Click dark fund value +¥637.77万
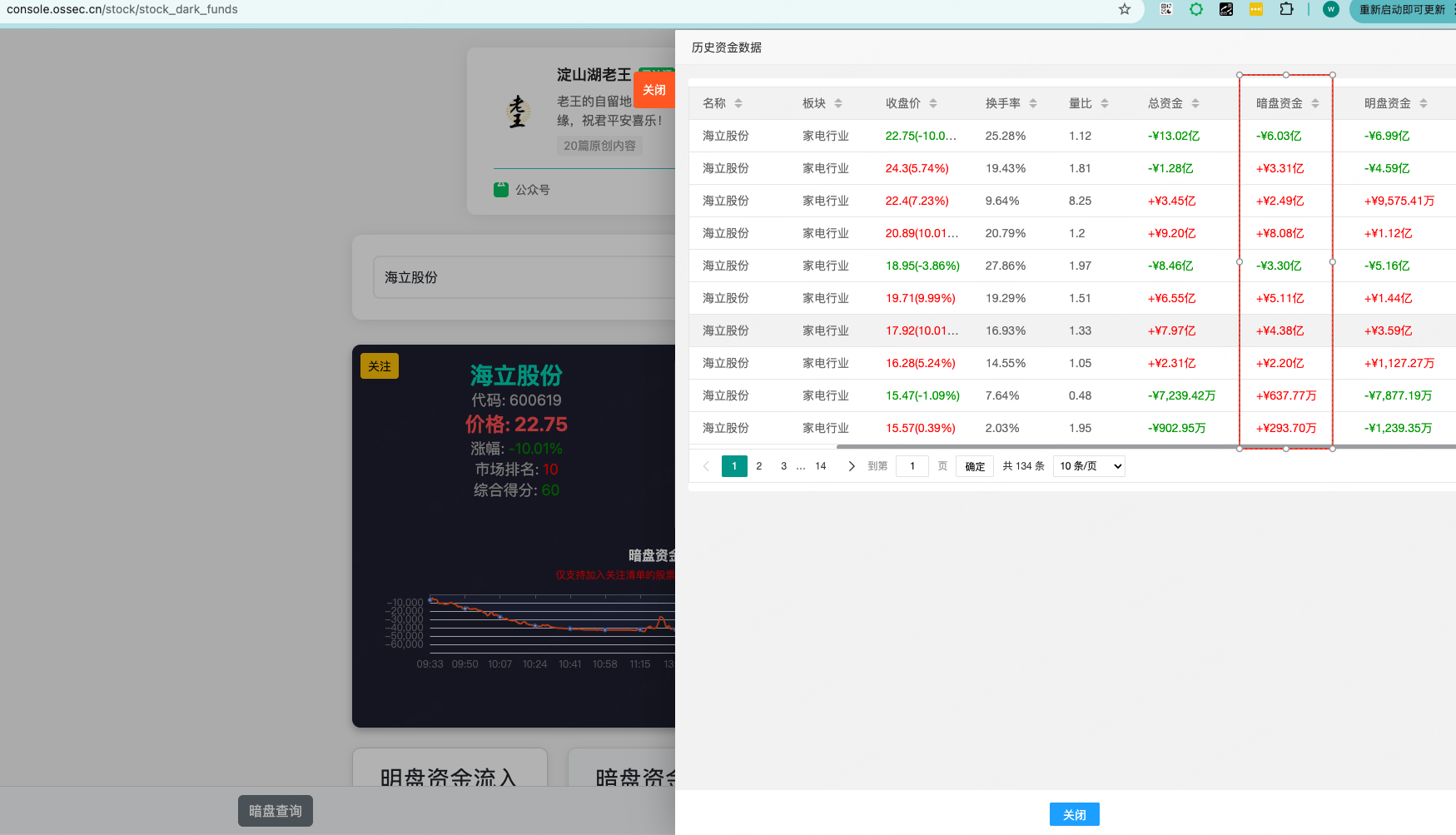 (1286, 395)
